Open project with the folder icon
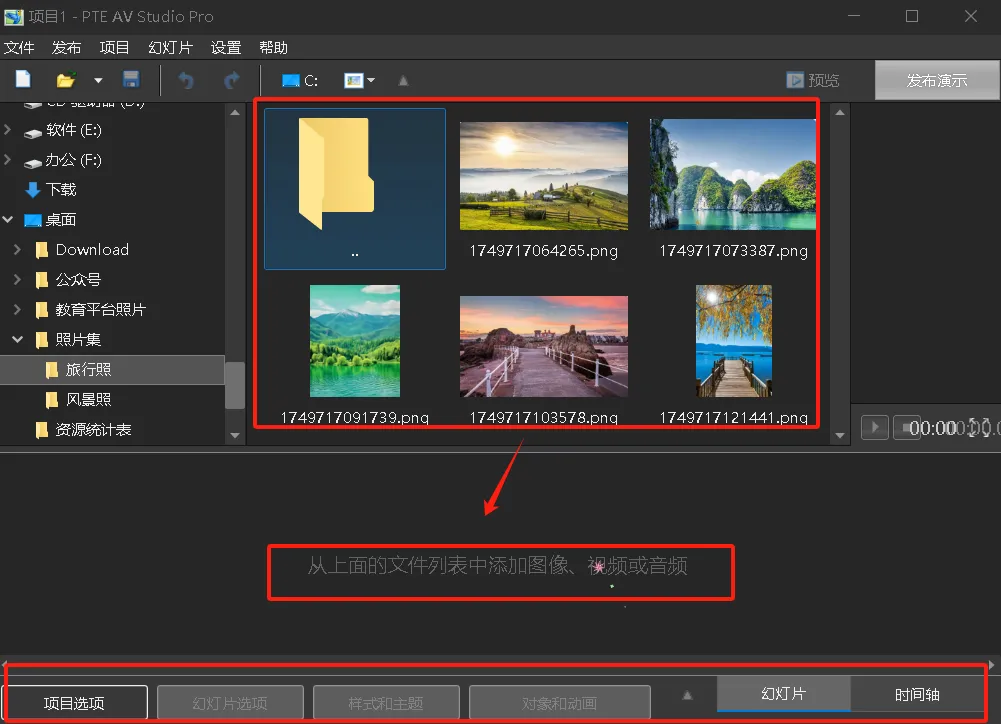This screenshot has height=724, width=1001. [66, 80]
